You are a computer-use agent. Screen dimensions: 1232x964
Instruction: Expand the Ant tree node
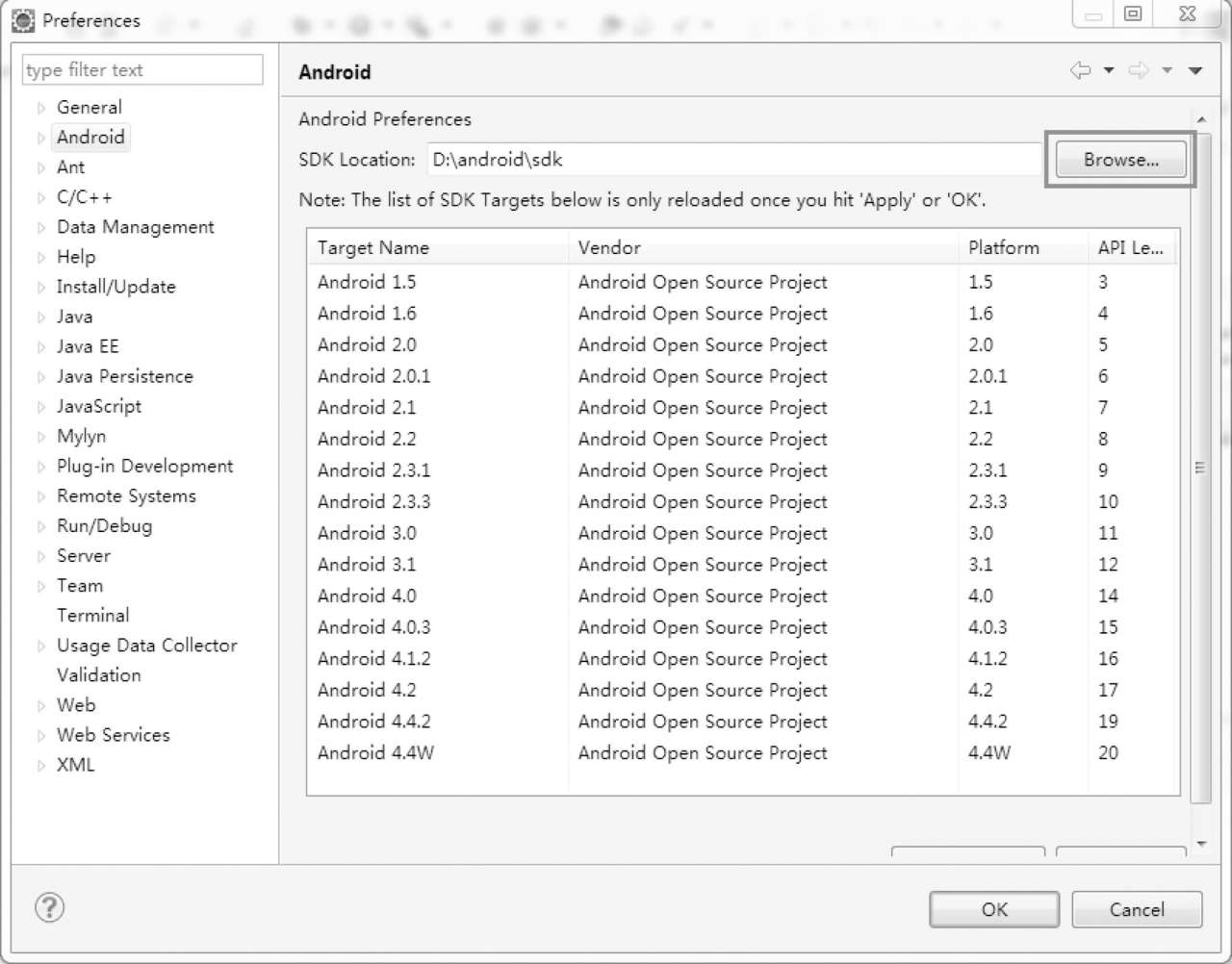tap(40, 167)
